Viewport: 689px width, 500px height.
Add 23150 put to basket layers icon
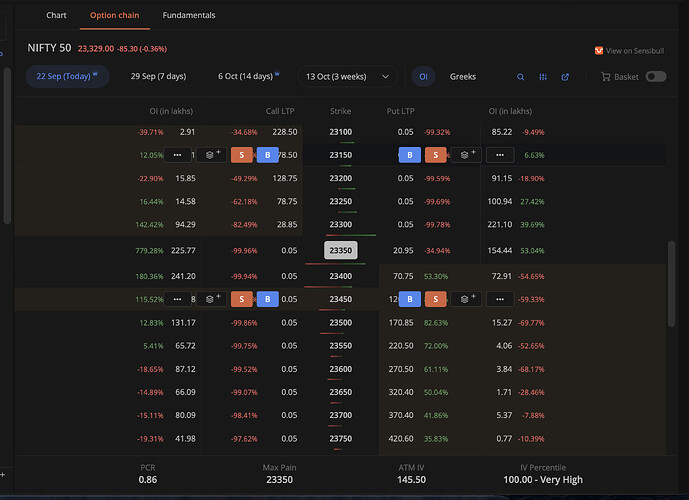(x=466, y=155)
